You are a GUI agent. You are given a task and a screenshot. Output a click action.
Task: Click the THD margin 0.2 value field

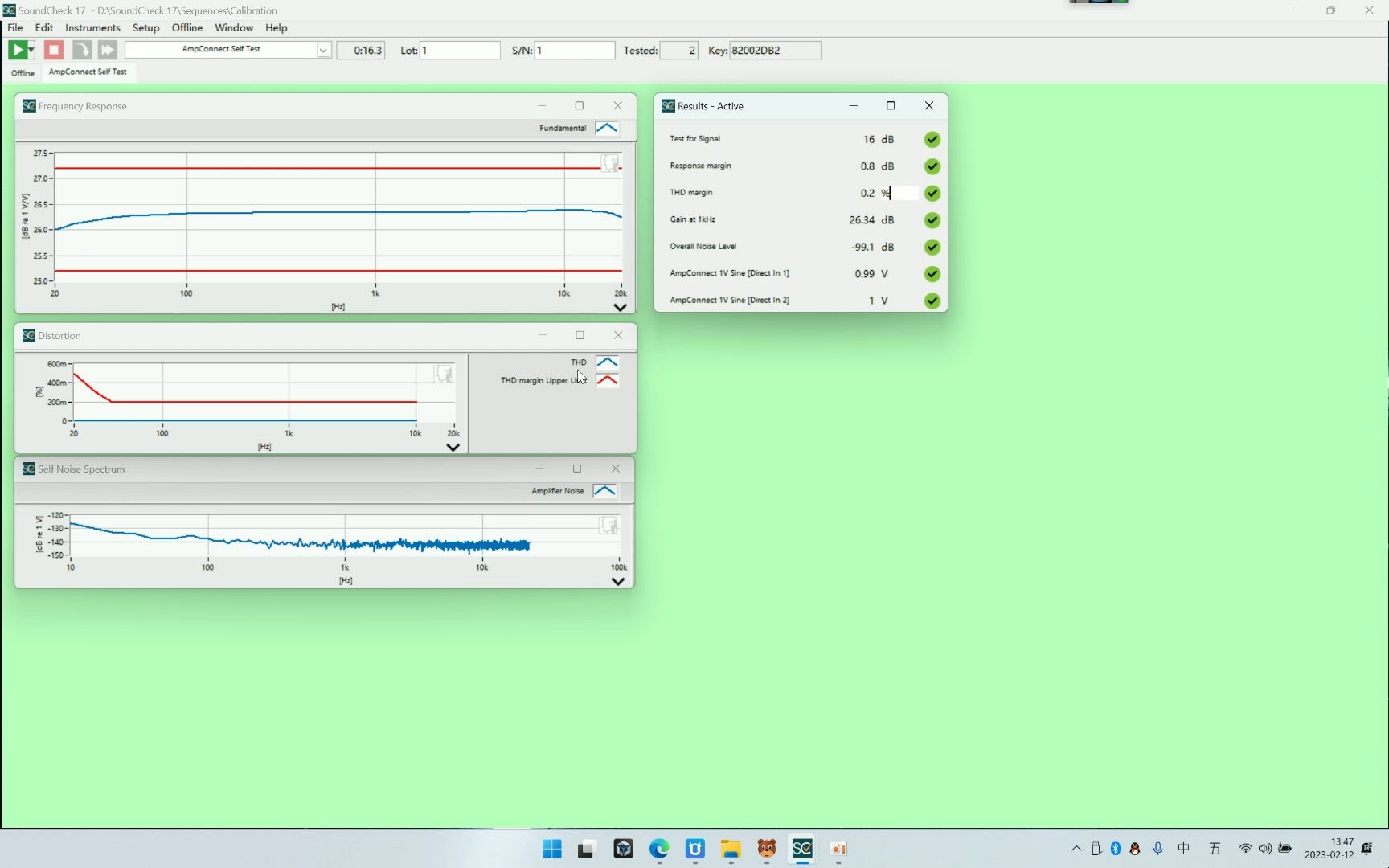point(867,193)
